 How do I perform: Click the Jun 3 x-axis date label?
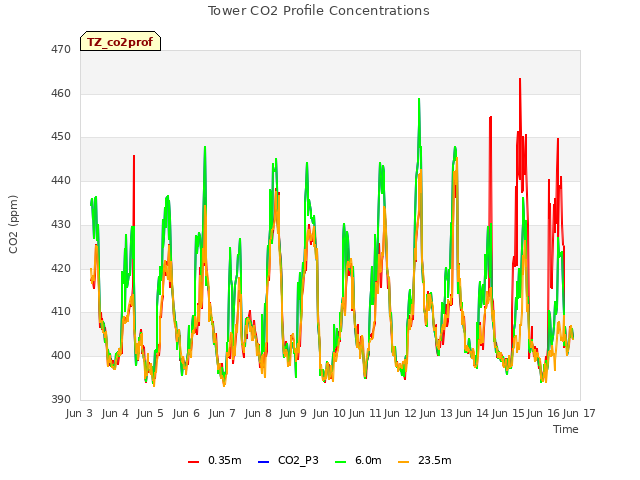tap(79, 413)
